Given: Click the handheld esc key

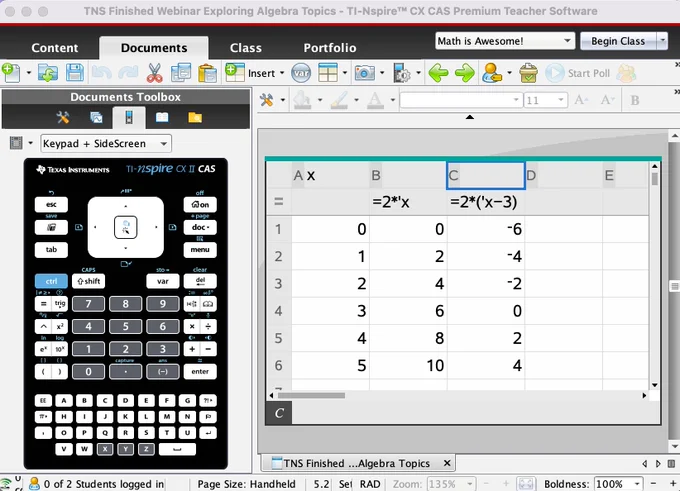Looking at the screenshot, I should coord(51,205).
